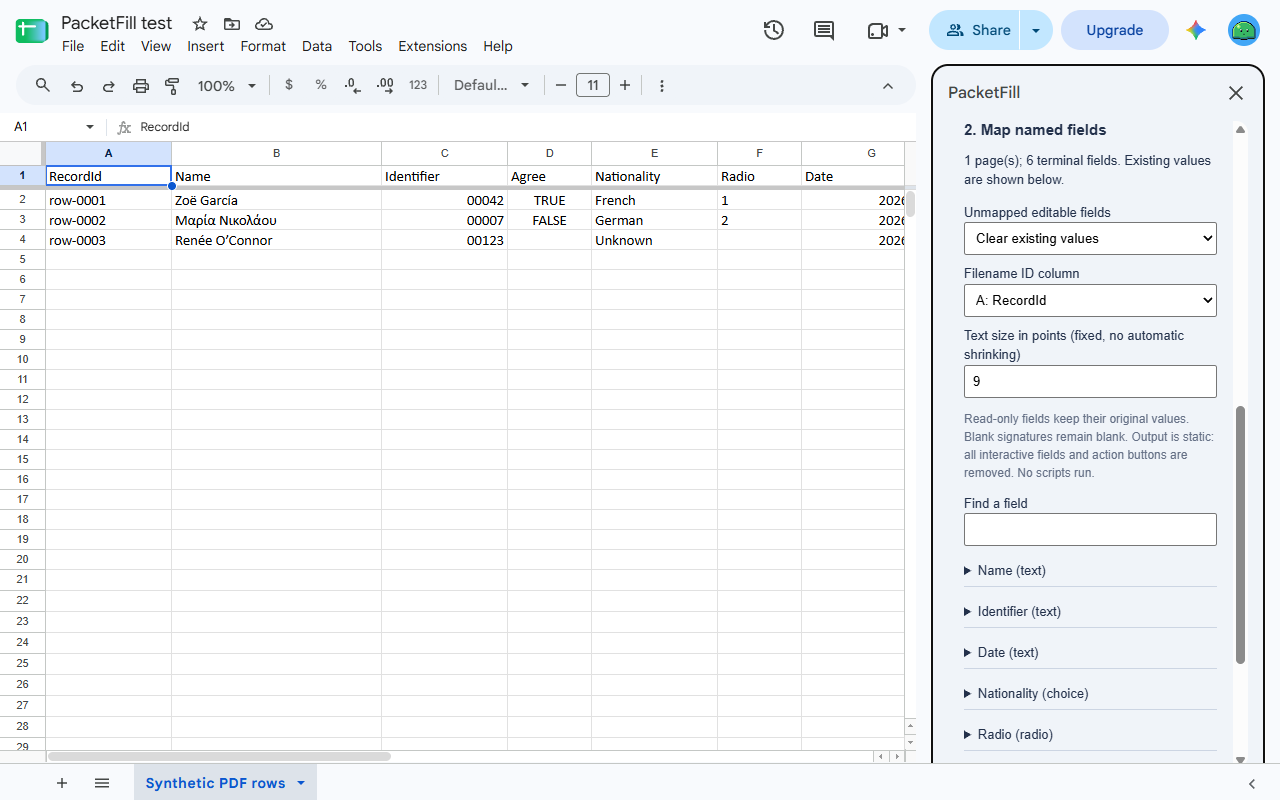Open the Default font dropdown
Image resolution: width=1280 pixels, height=800 pixels.
(491, 85)
